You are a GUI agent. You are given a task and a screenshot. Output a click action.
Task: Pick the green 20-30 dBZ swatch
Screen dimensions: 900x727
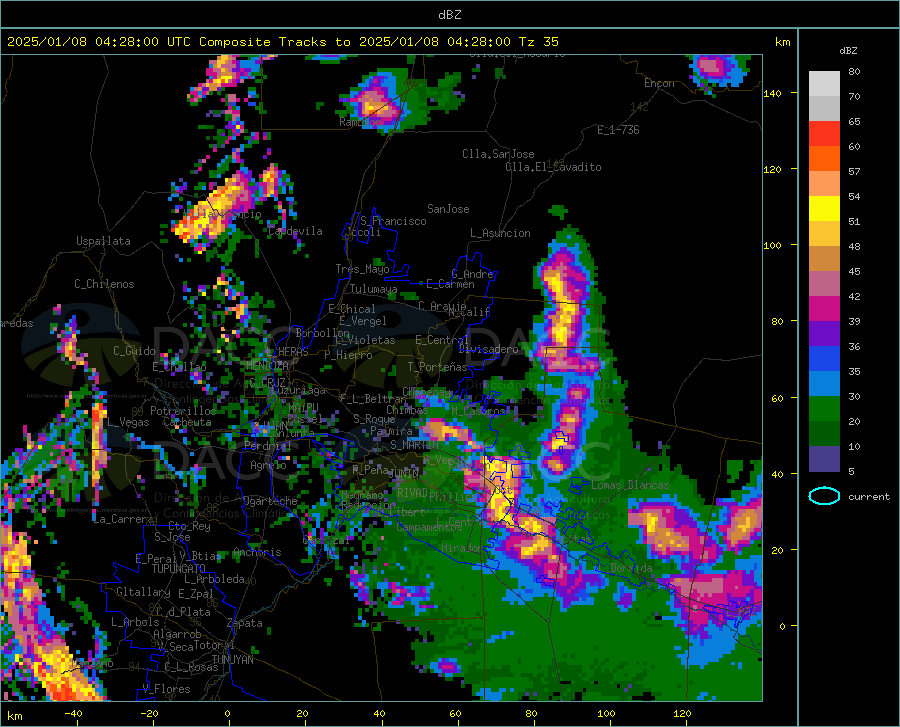(824, 409)
